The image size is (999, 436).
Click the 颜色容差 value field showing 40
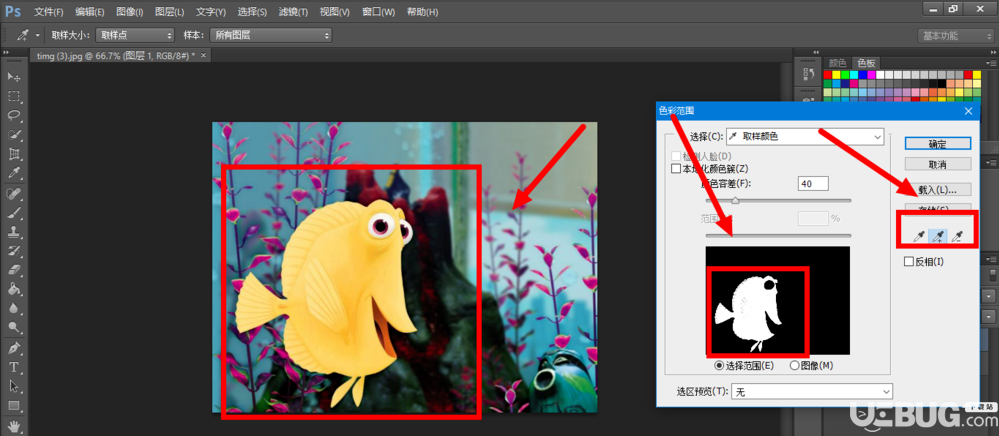[x=812, y=184]
